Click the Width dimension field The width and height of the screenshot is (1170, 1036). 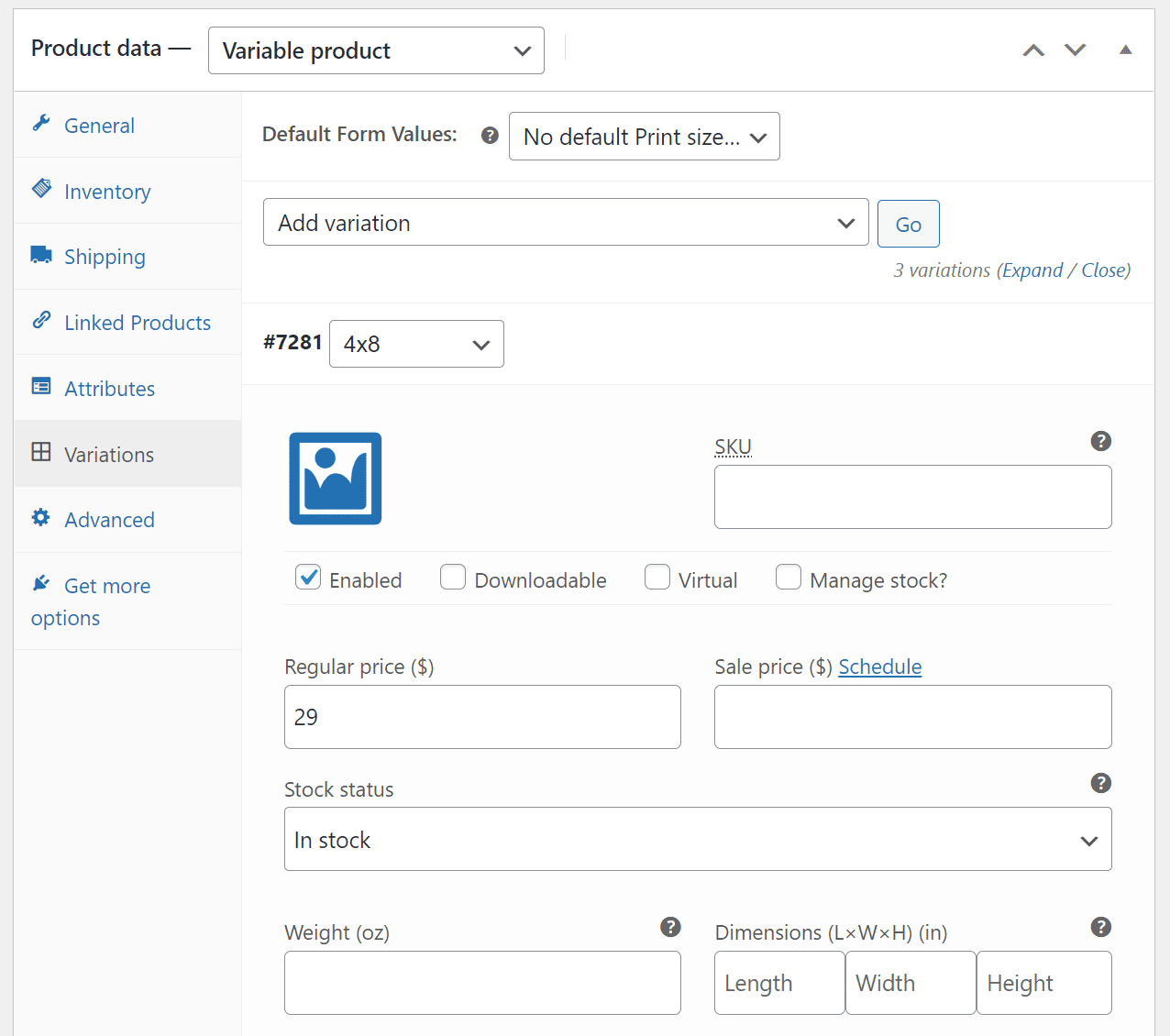(x=911, y=983)
